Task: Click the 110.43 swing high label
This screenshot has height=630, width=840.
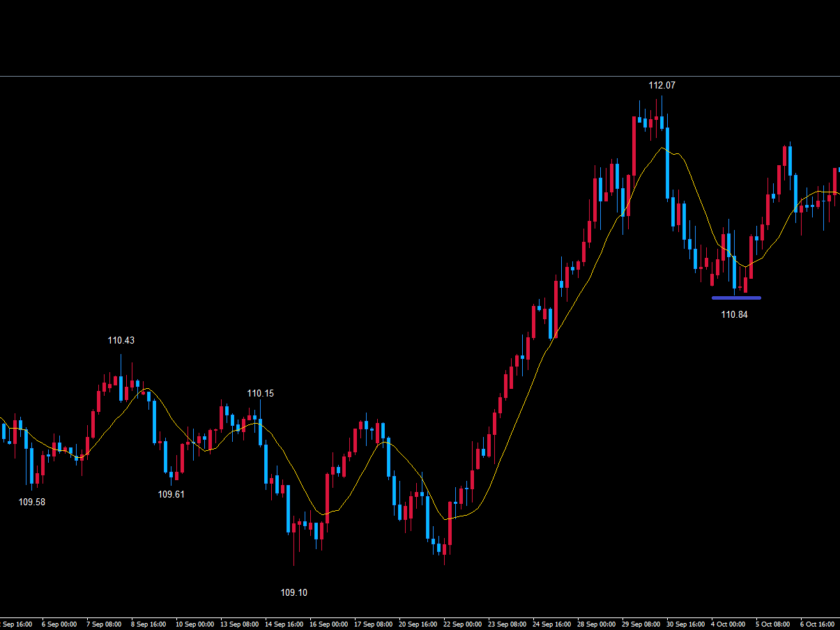Action: 122,341
